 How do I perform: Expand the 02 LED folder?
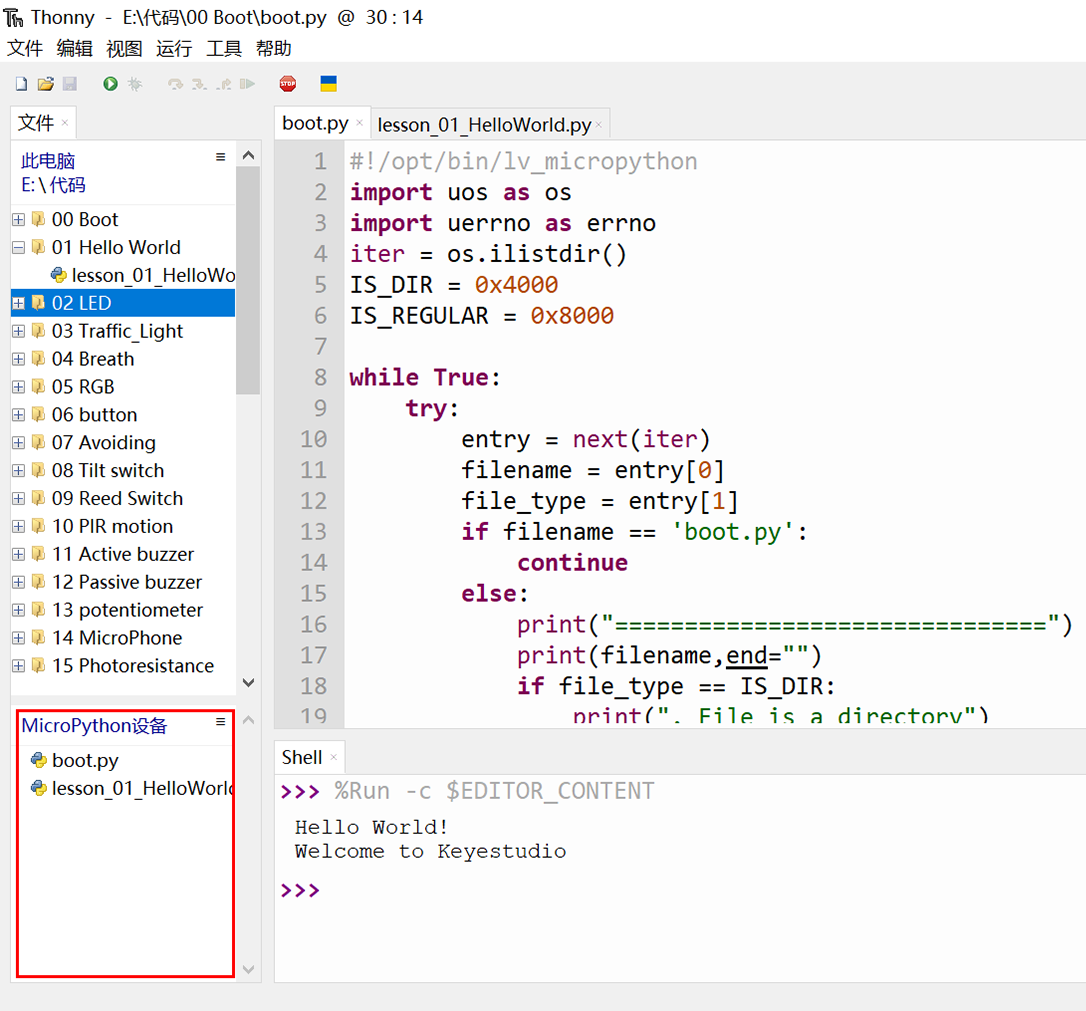pyautogui.click(x=19, y=303)
